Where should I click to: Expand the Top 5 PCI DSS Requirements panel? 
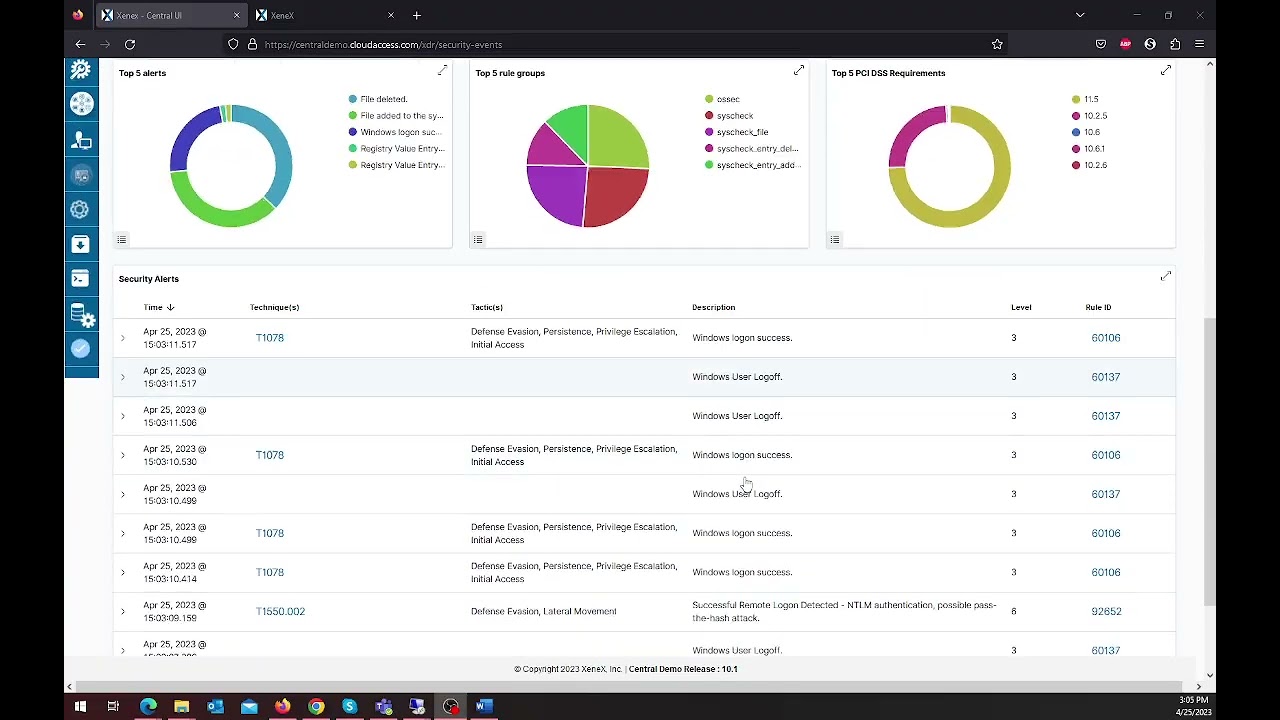pos(1166,71)
